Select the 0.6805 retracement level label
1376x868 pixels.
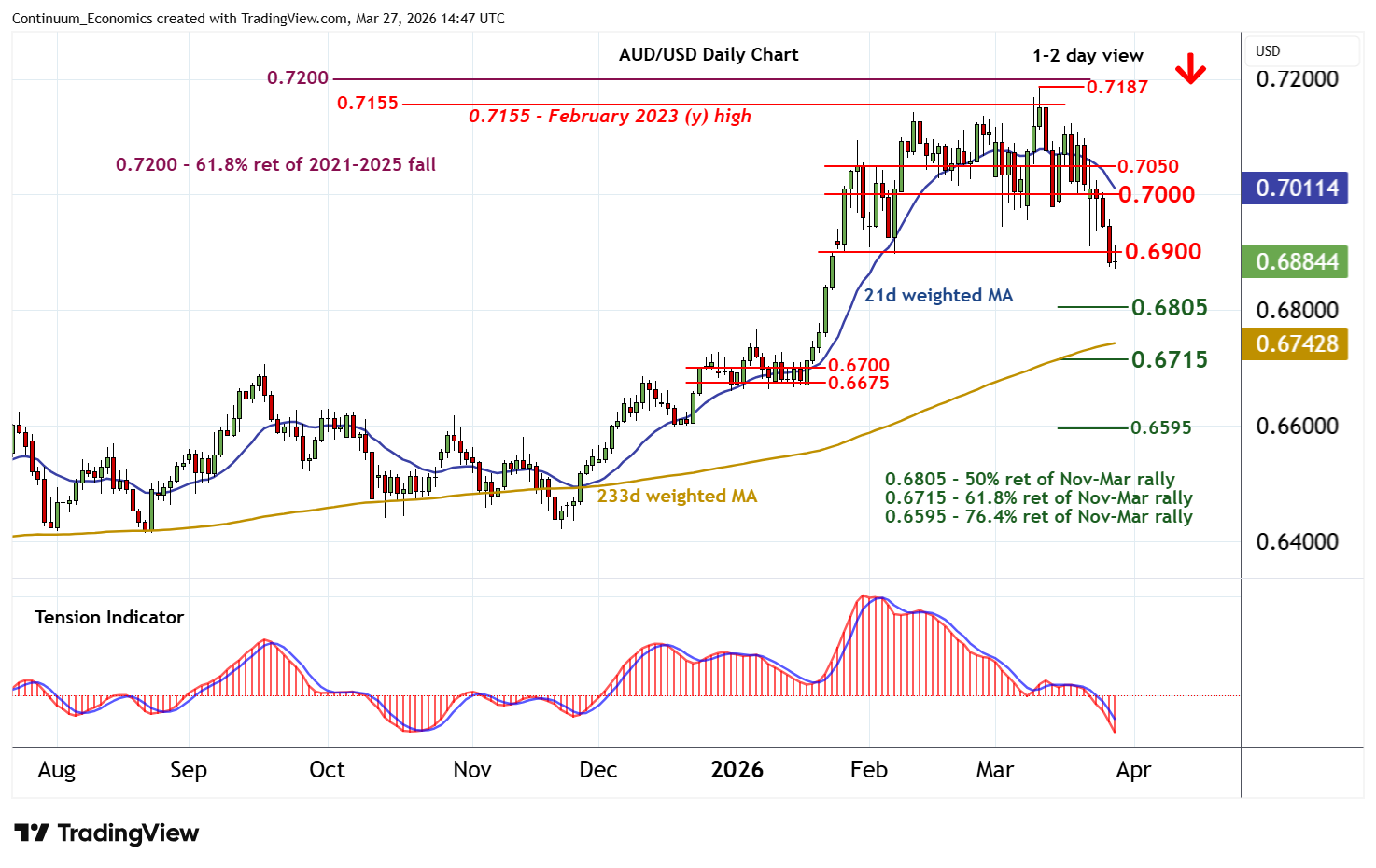pos(1169,307)
